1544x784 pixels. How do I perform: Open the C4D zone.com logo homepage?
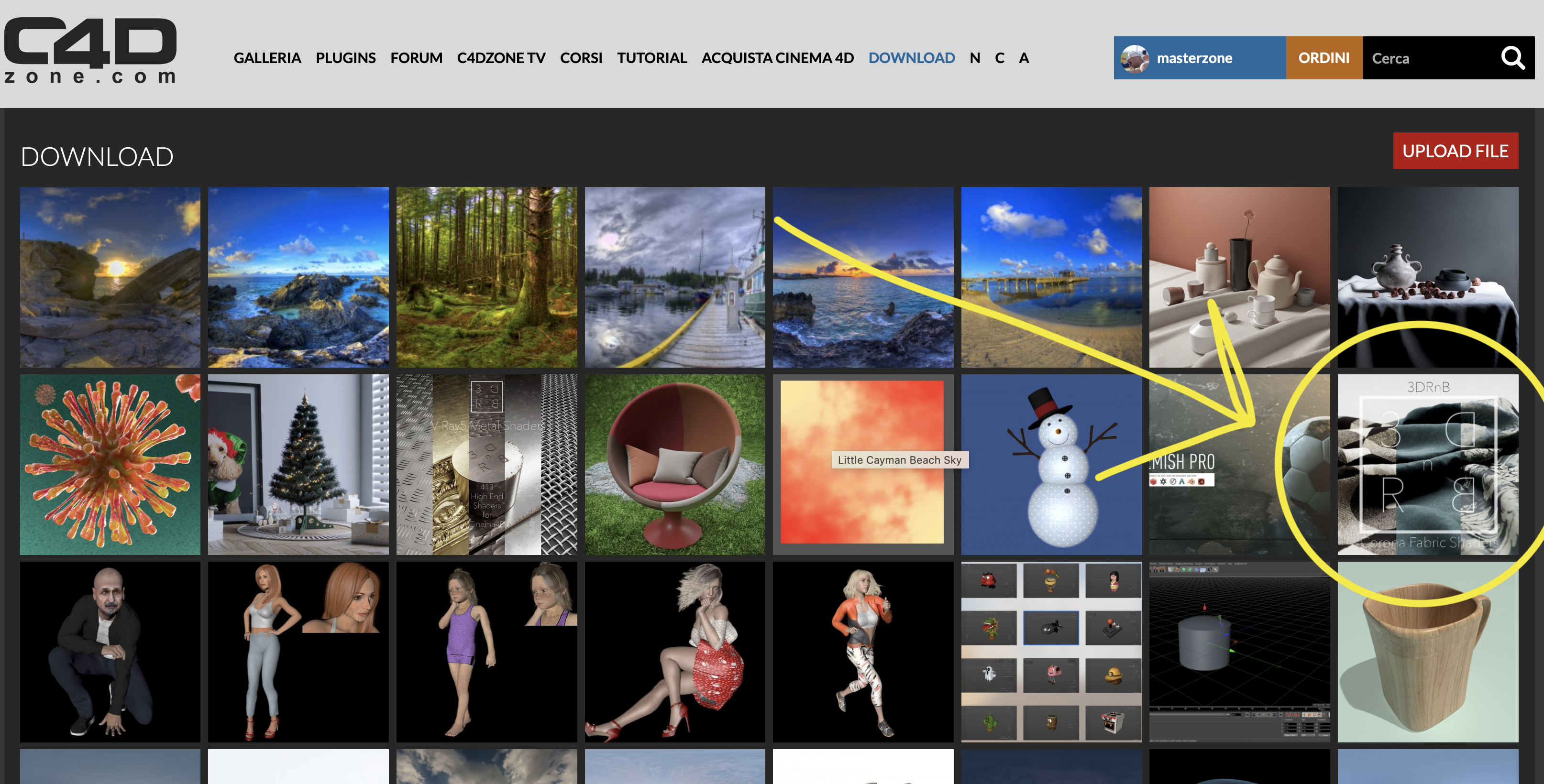90,51
